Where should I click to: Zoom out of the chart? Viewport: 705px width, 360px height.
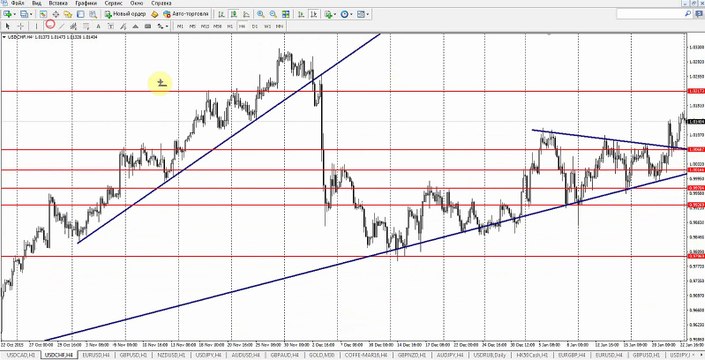(273, 14)
